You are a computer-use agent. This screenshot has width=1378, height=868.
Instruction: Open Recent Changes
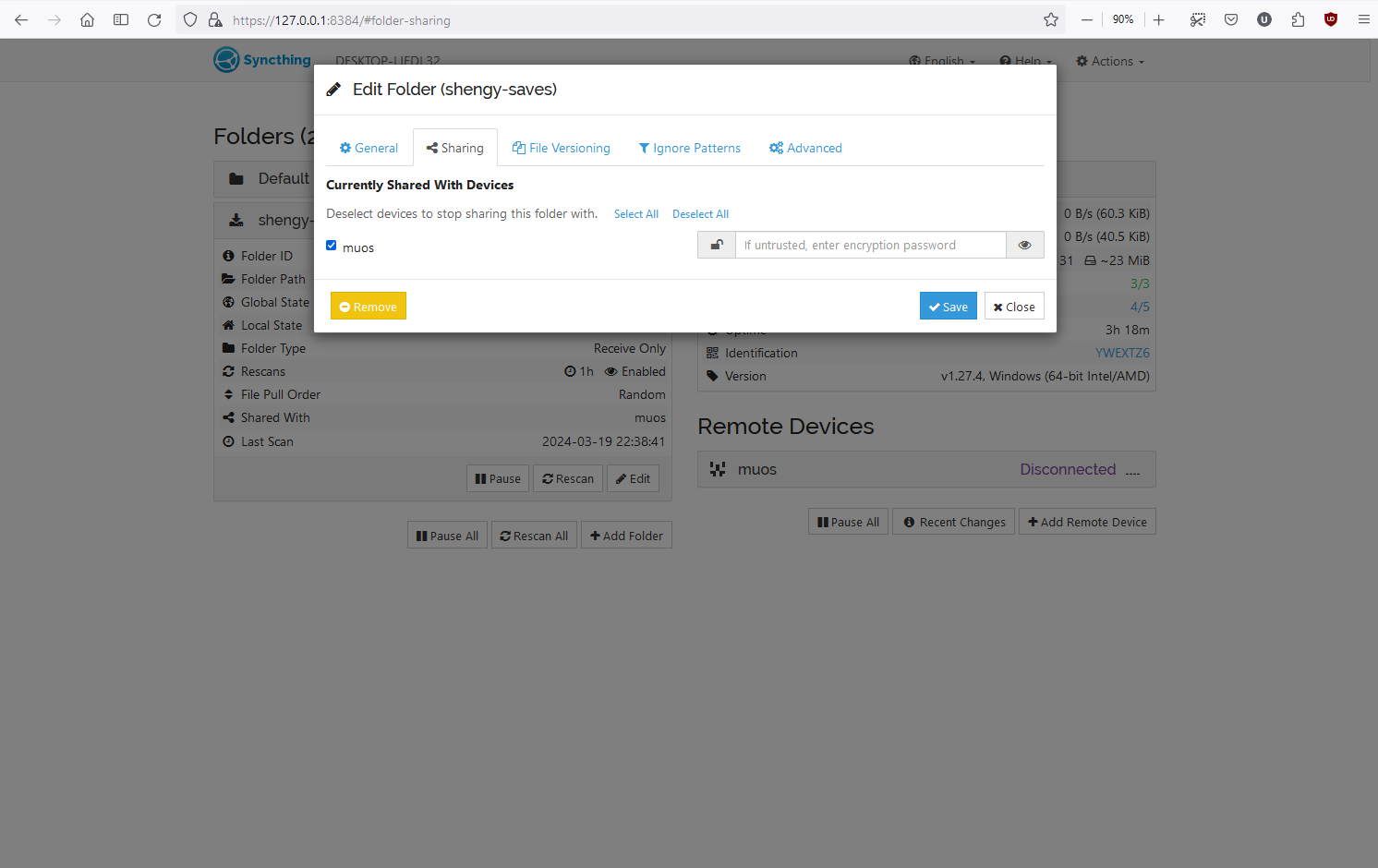[954, 522]
